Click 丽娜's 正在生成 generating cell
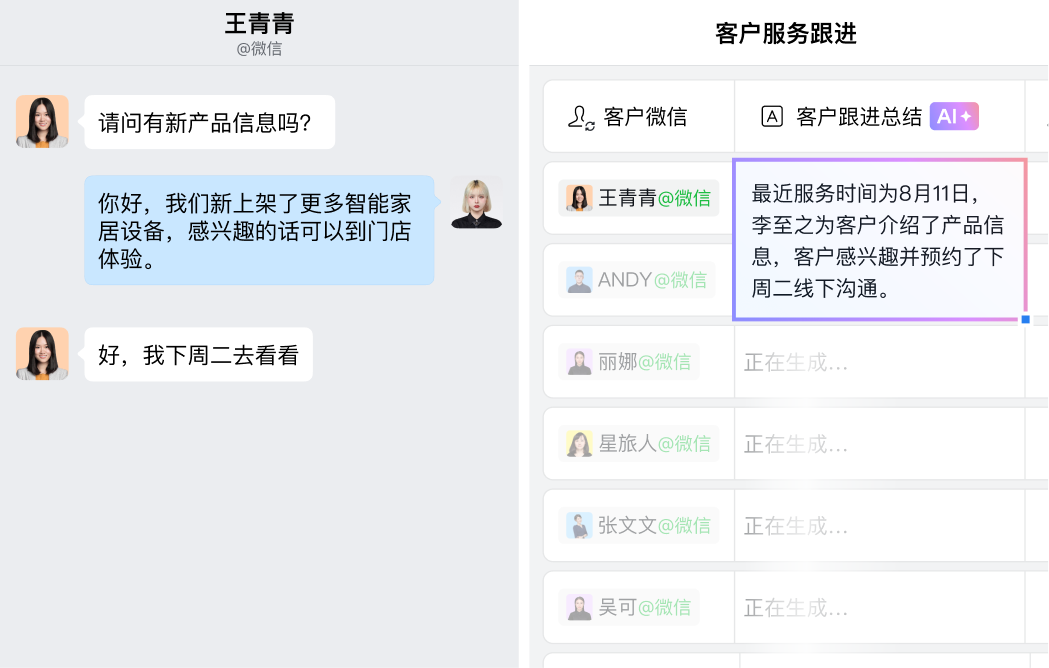This screenshot has width=1049, height=668. pyautogui.click(x=878, y=362)
